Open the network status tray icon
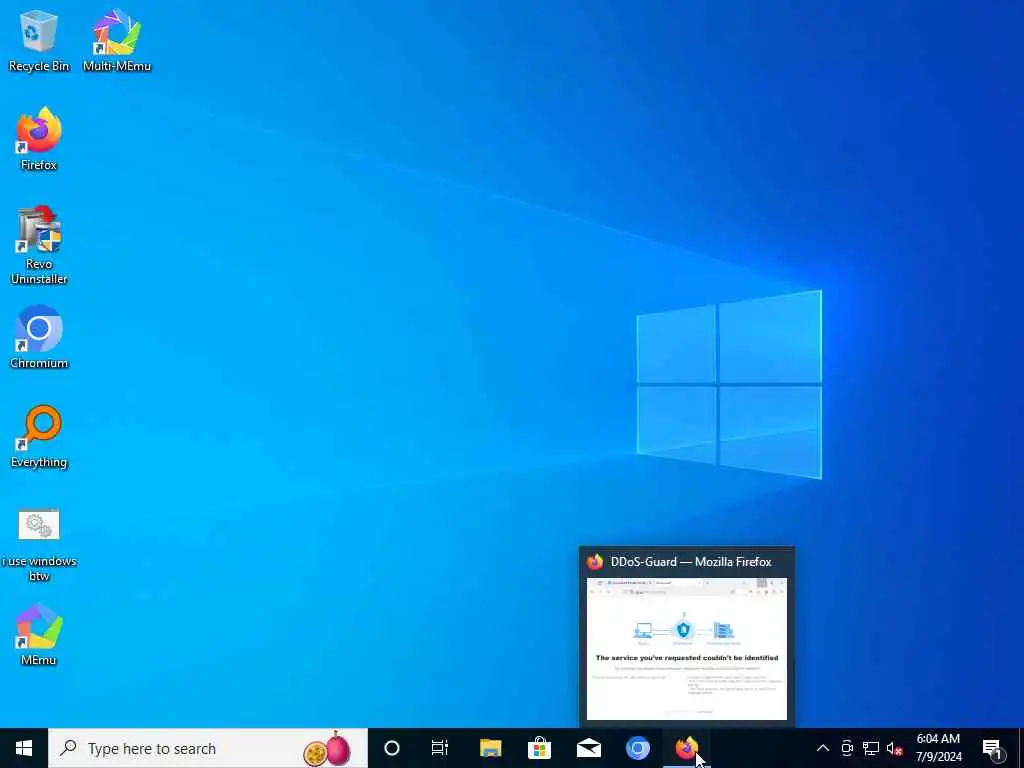Screen dimensions: 1024x768 871,748
